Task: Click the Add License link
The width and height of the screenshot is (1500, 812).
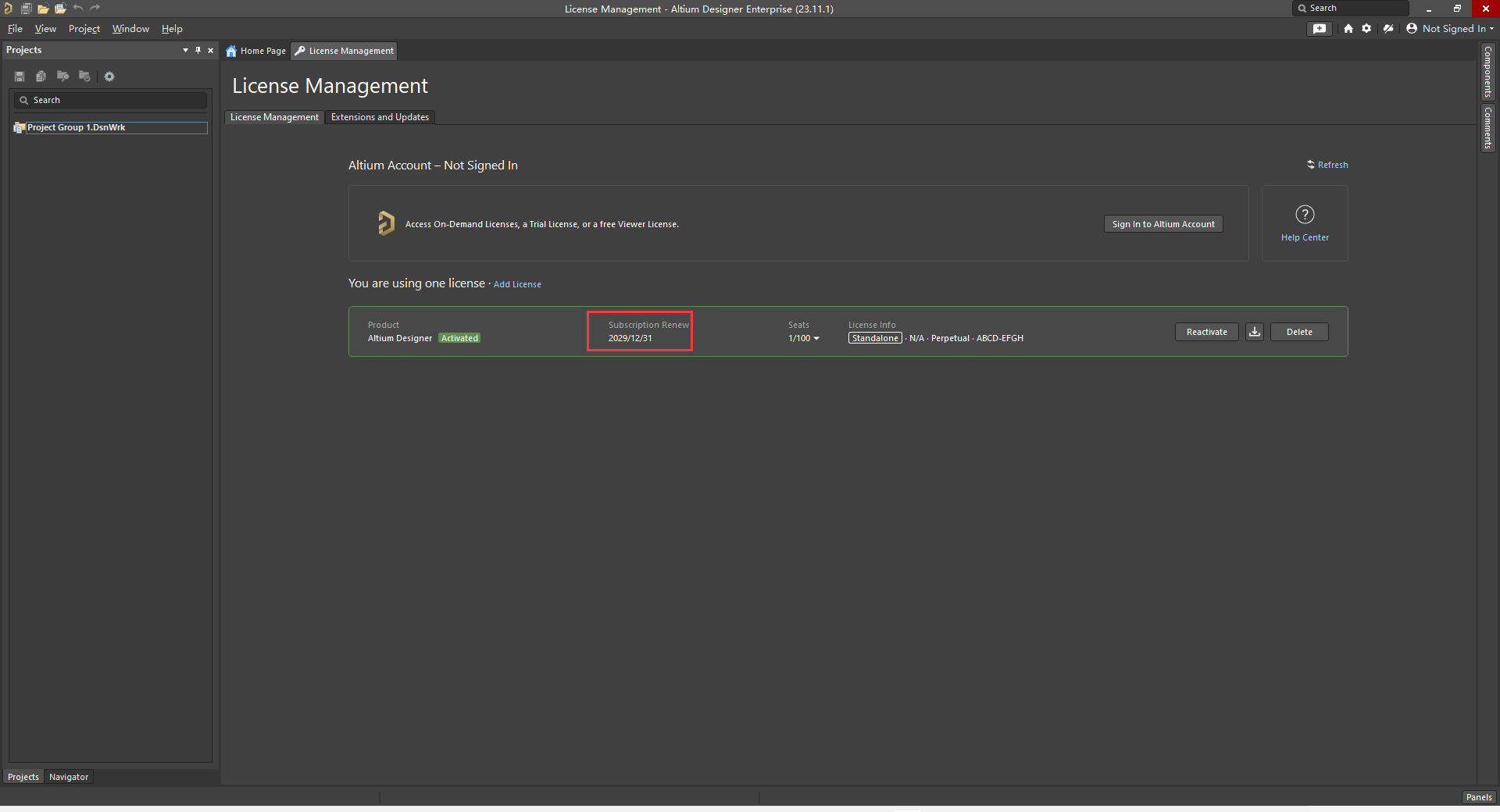Action: [x=517, y=284]
